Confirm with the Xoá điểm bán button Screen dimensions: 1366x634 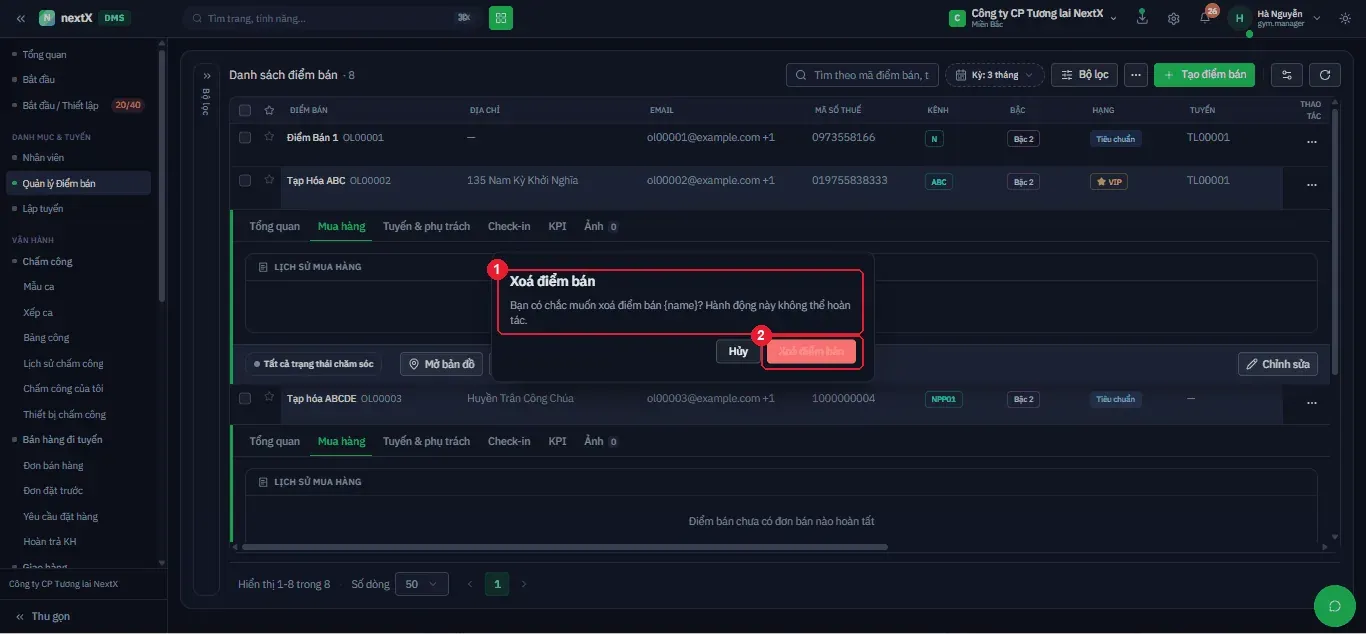tap(811, 352)
